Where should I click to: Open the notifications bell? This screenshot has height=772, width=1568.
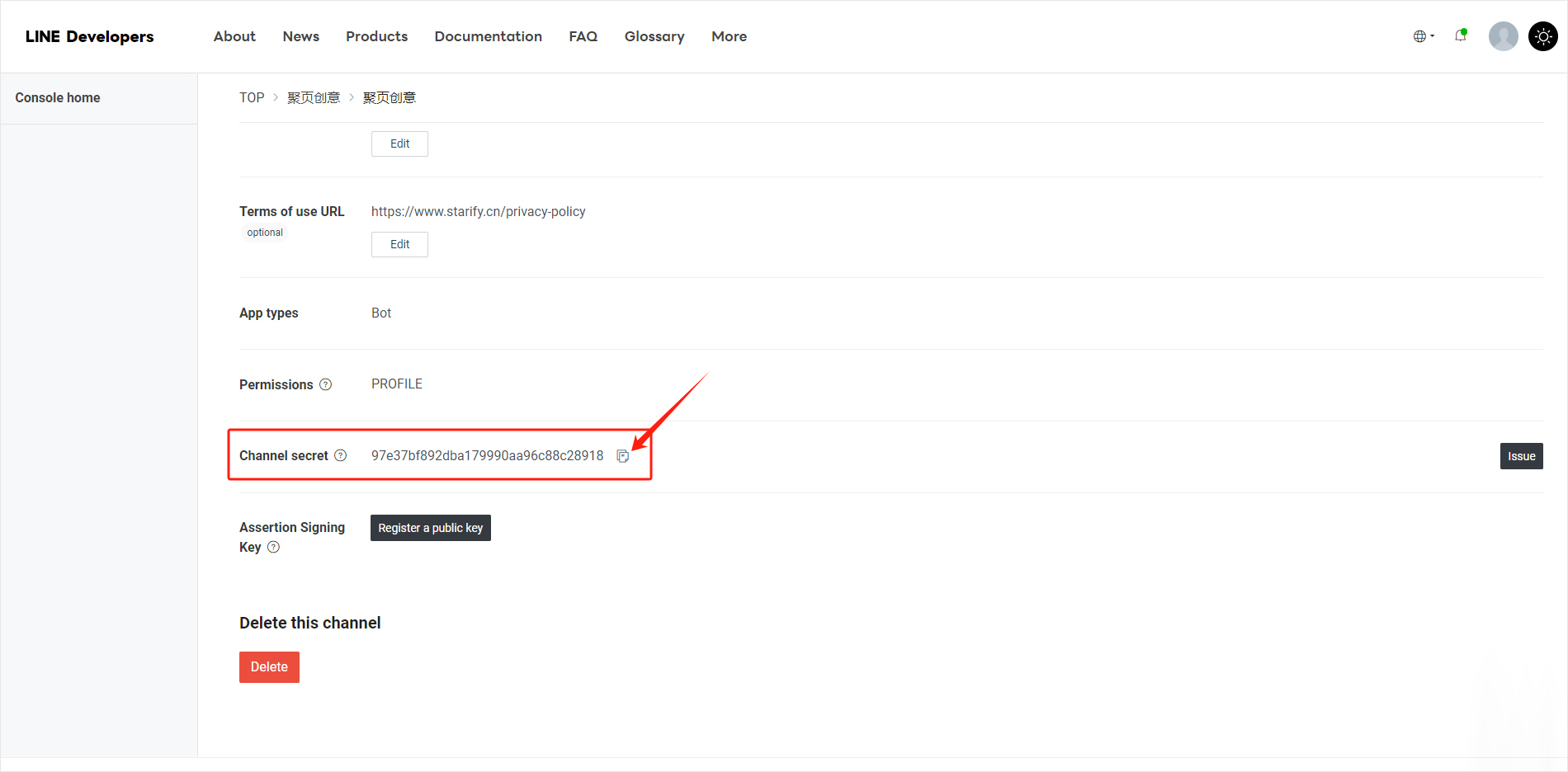(x=1461, y=35)
